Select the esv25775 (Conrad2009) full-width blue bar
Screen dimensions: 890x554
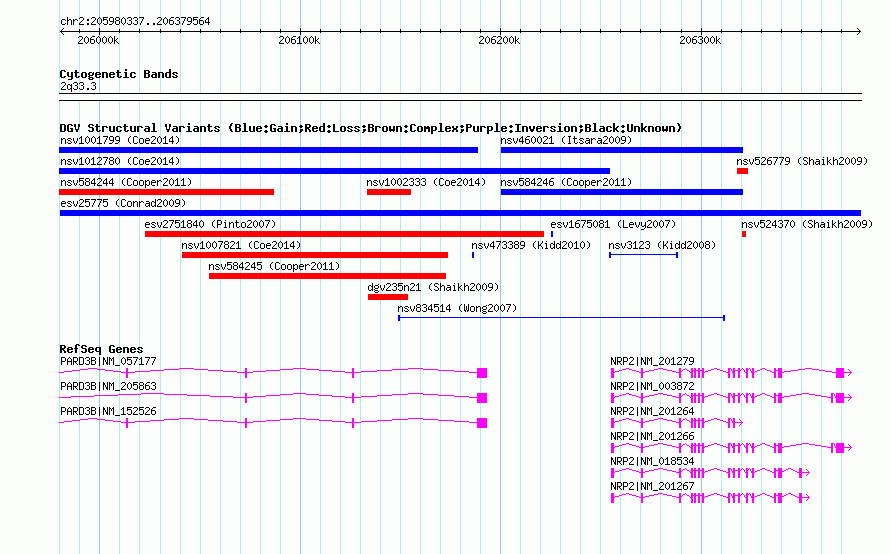pos(460,213)
